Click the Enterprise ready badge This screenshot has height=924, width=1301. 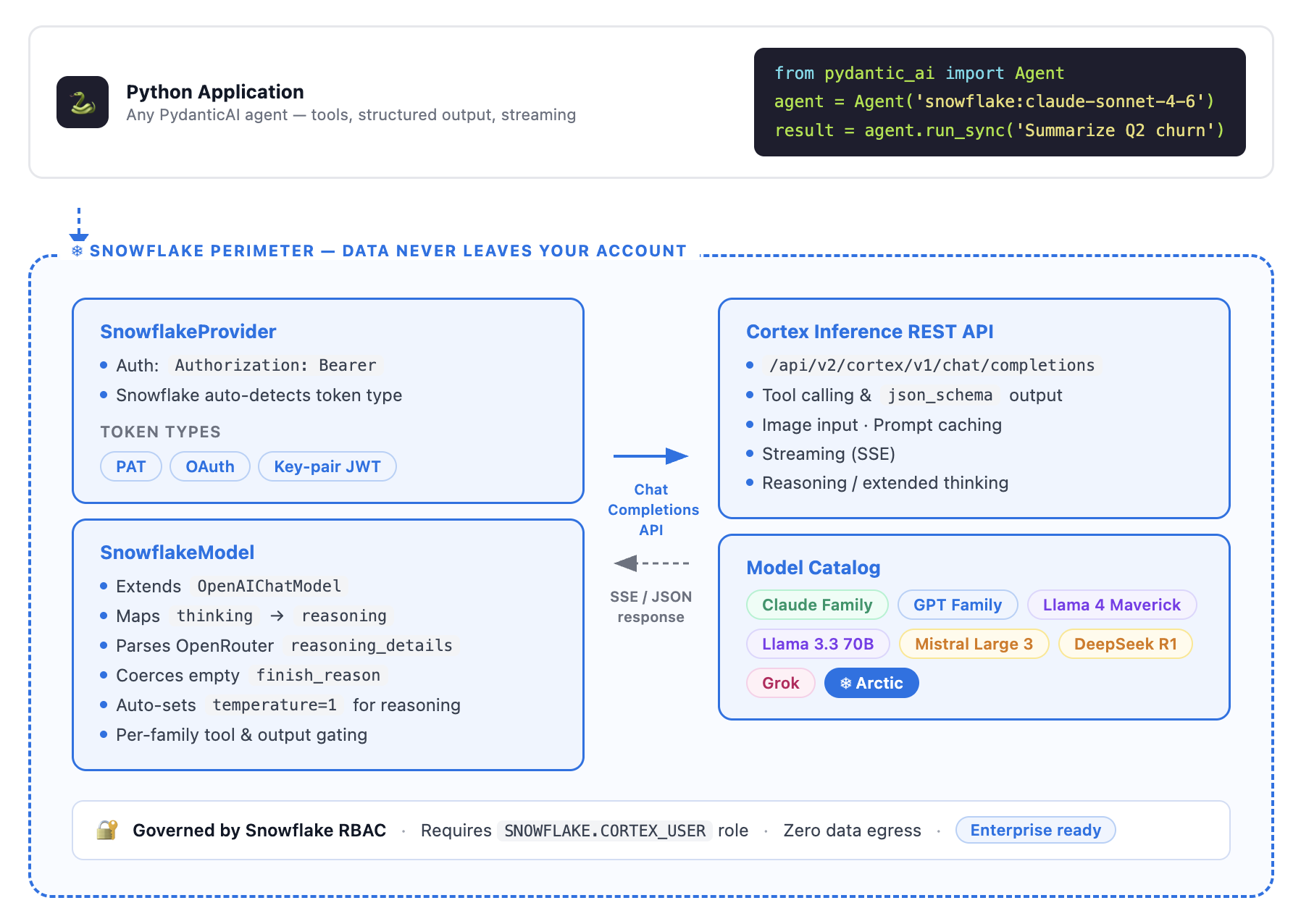click(1036, 830)
